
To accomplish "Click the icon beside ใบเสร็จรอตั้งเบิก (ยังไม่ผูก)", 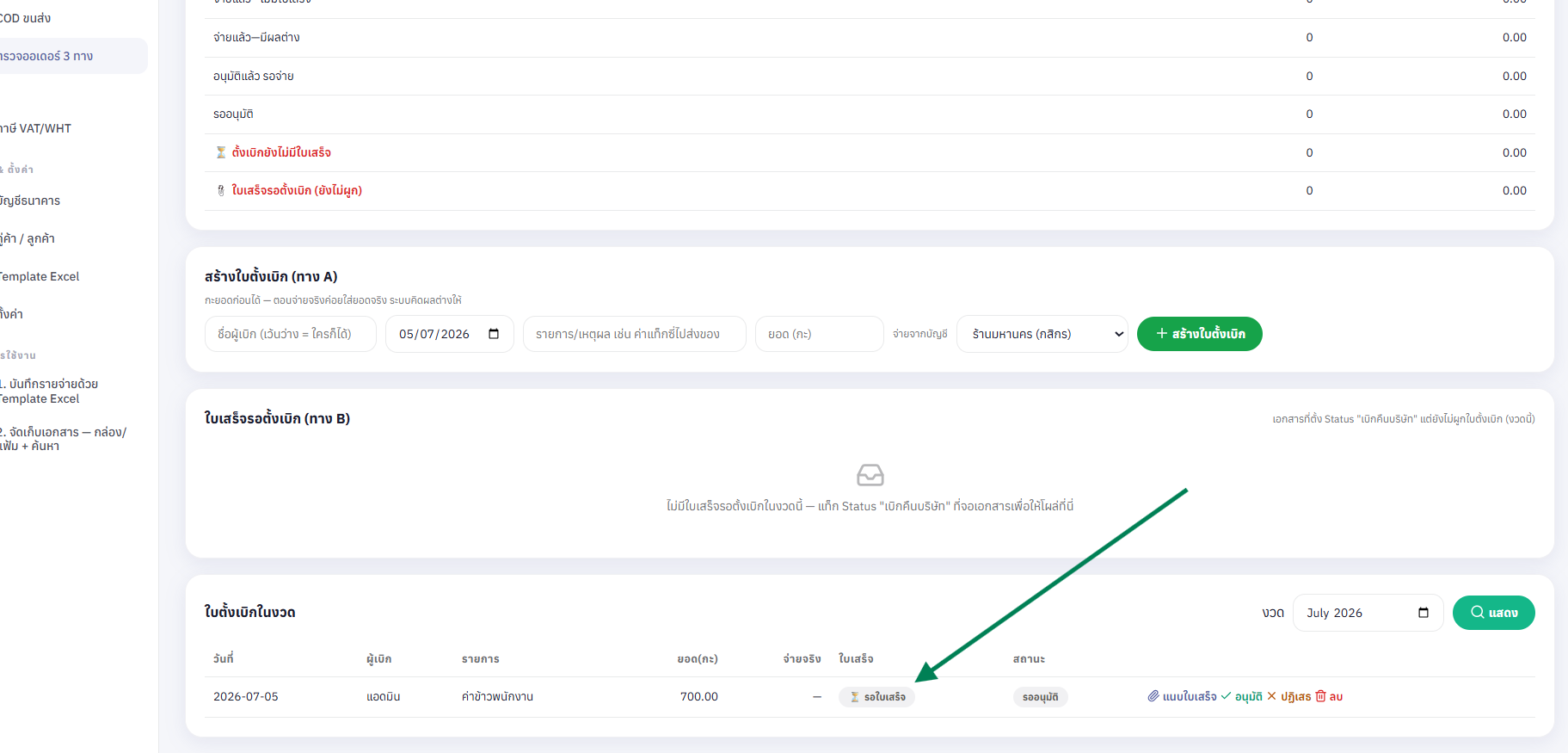I will [x=221, y=190].
